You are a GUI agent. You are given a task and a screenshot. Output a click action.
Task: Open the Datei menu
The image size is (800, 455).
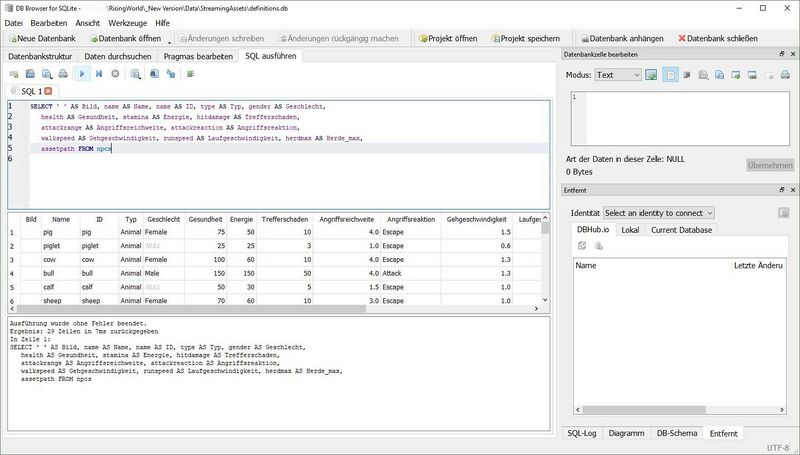tap(14, 23)
